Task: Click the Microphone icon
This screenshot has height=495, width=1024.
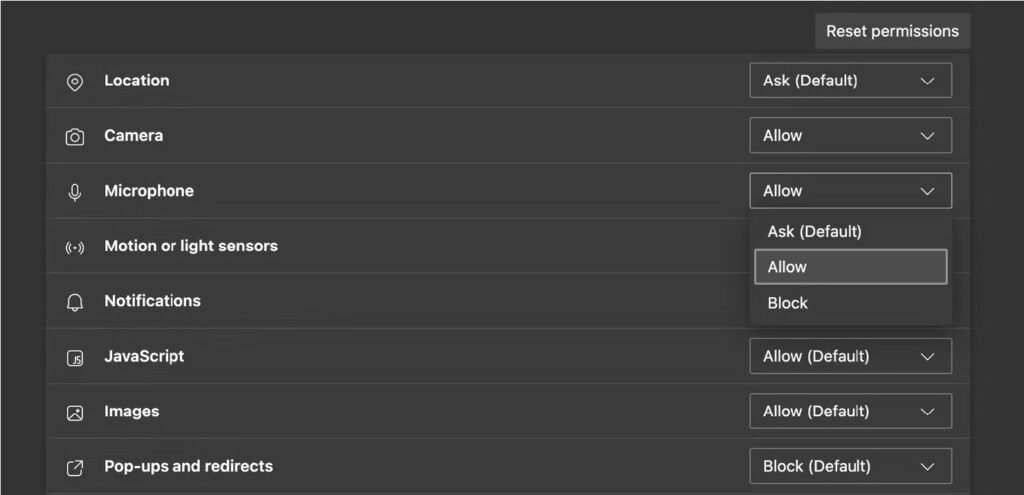Action: 75,192
